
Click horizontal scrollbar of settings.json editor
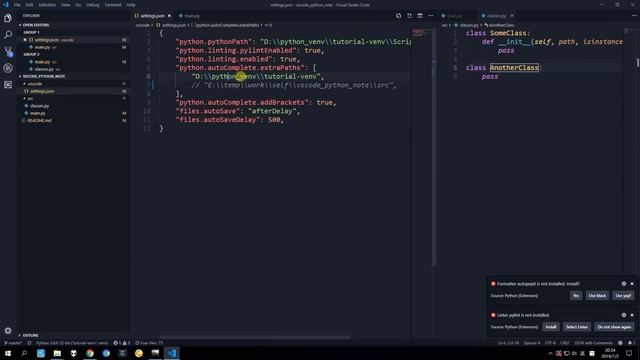254,337
